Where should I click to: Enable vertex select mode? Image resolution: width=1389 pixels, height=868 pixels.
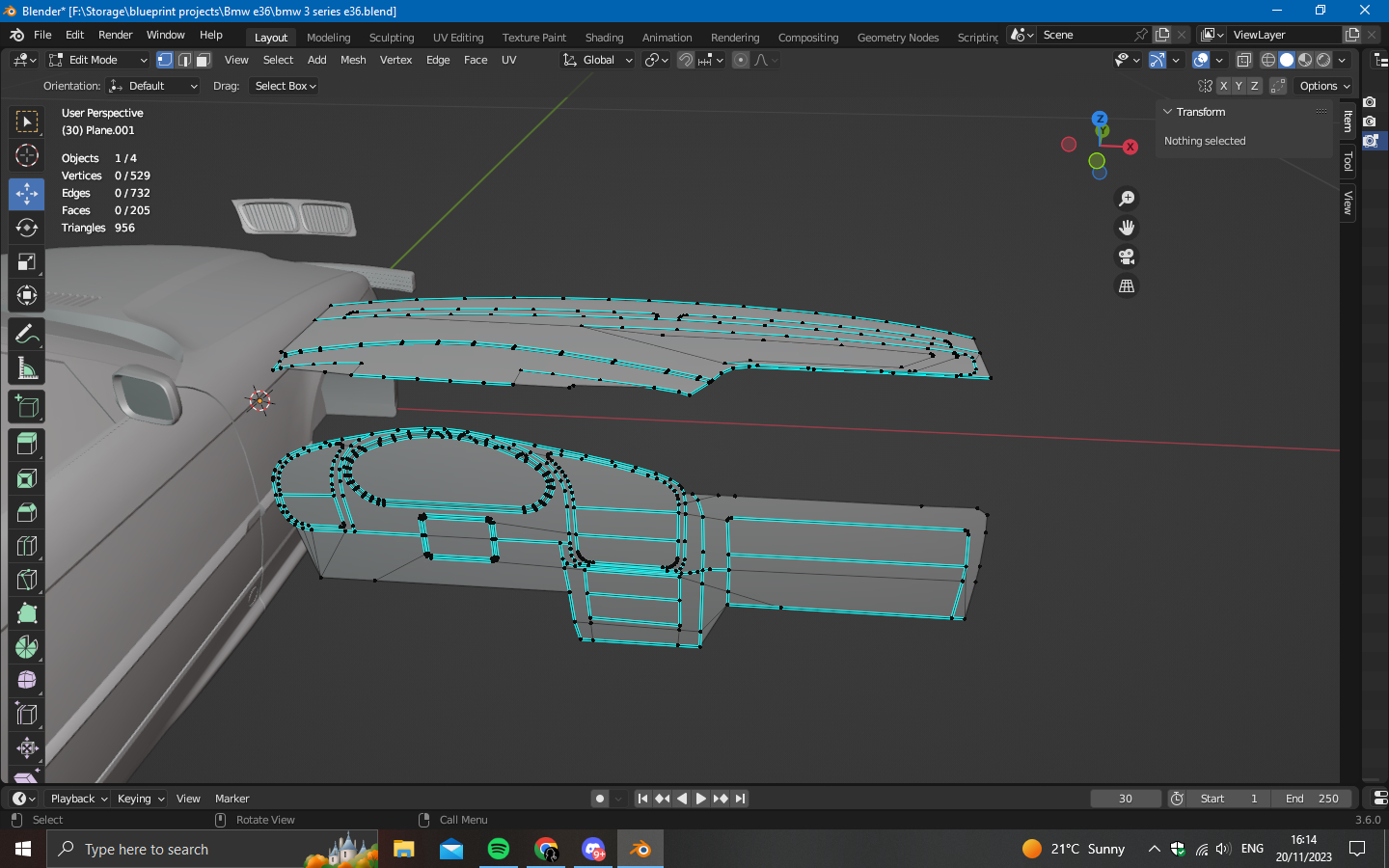(x=165, y=60)
